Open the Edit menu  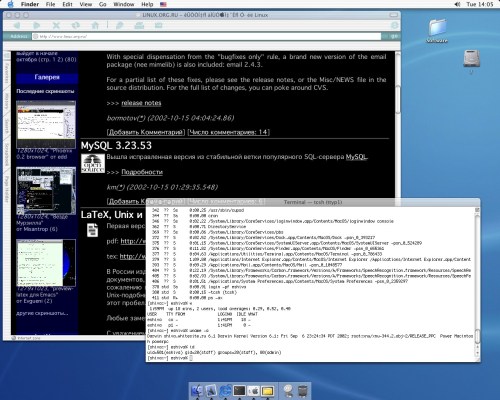coord(67,4)
